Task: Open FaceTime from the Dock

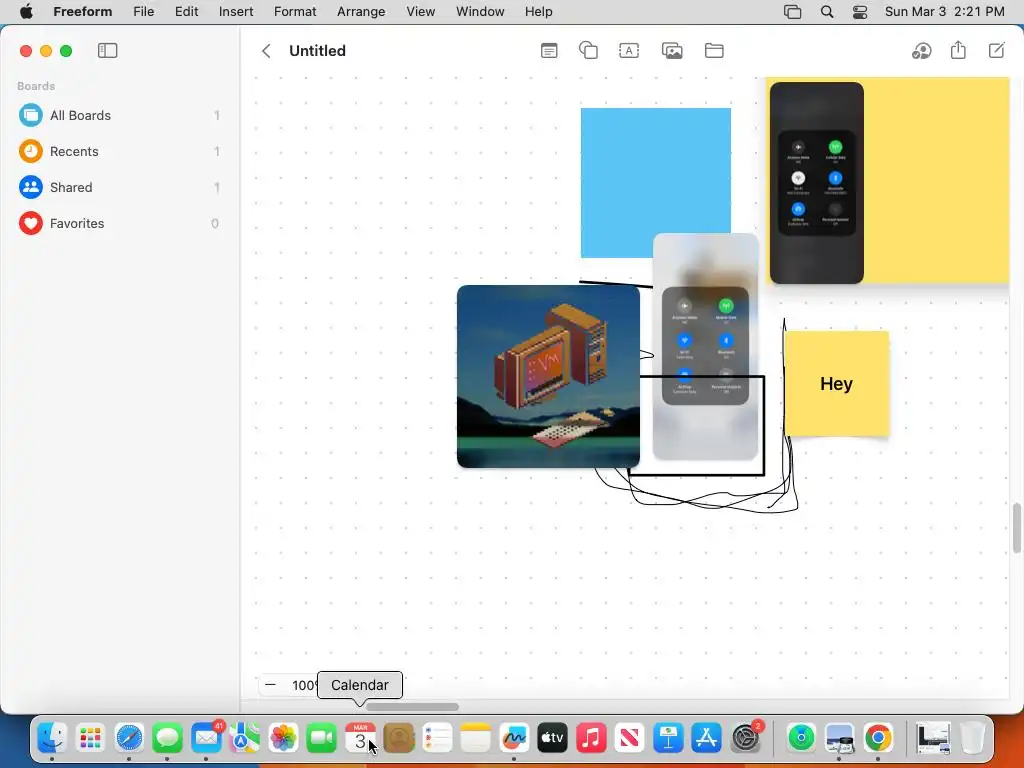Action: 321,739
